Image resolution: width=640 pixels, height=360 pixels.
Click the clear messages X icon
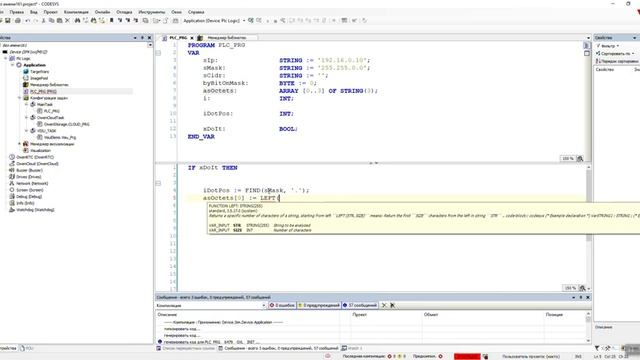pos(384,305)
